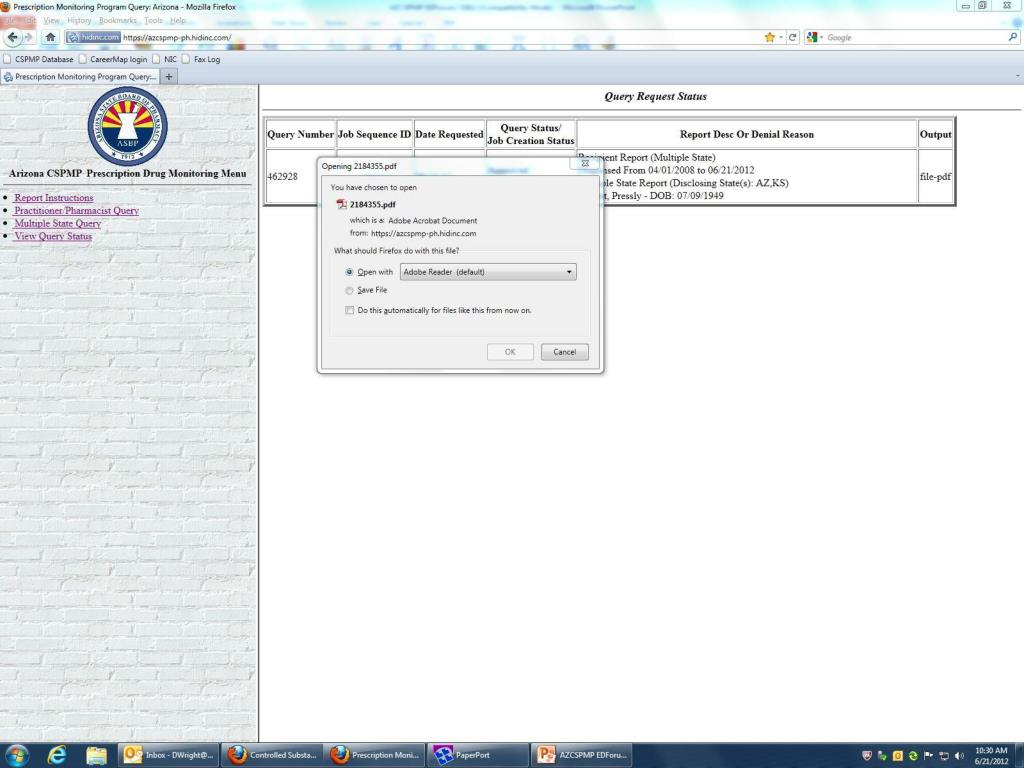
Task: Click the volume speaker tray icon
Action: pyautogui.click(x=959, y=756)
